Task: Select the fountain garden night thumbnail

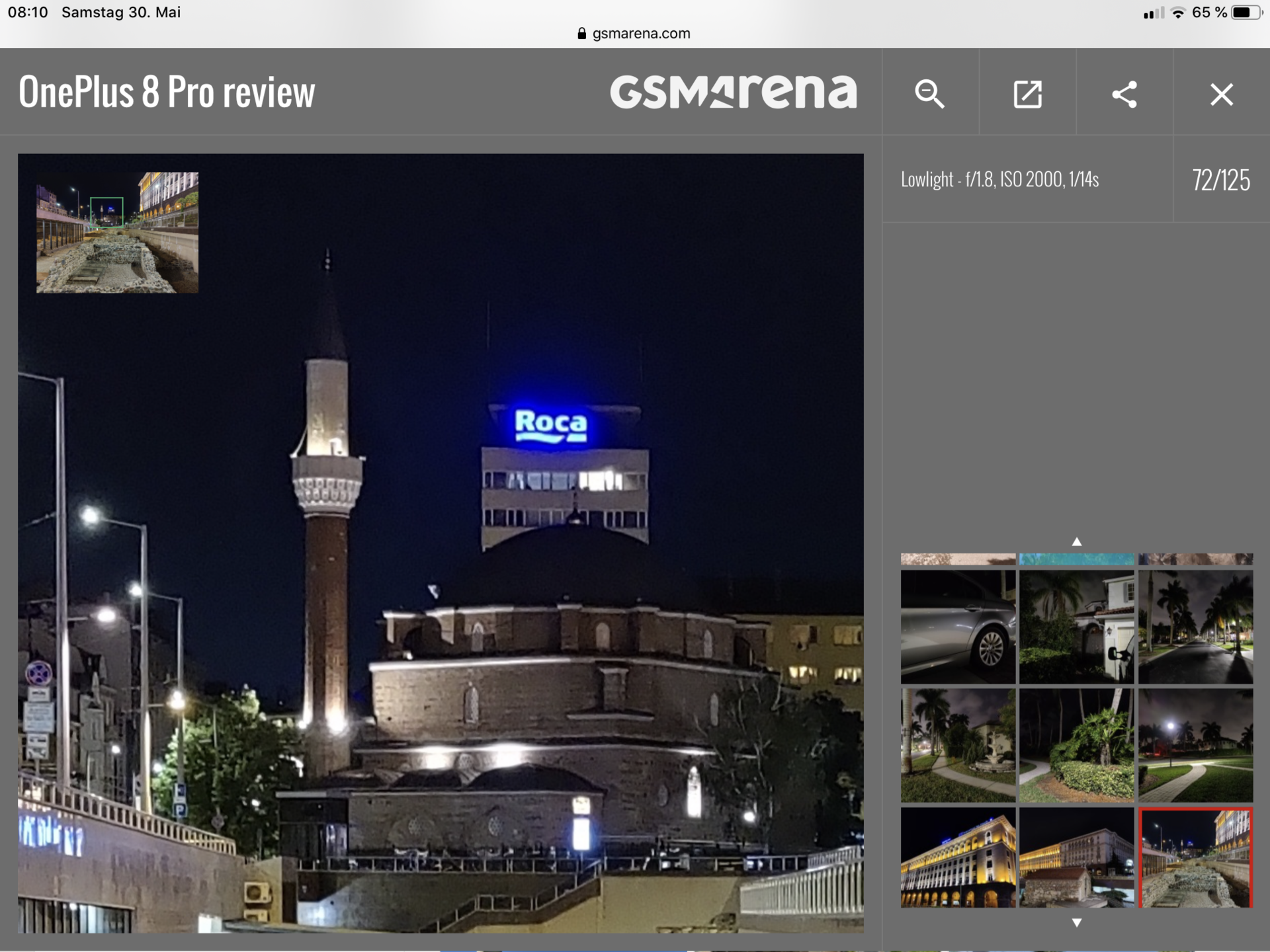Action: pyautogui.click(x=958, y=745)
